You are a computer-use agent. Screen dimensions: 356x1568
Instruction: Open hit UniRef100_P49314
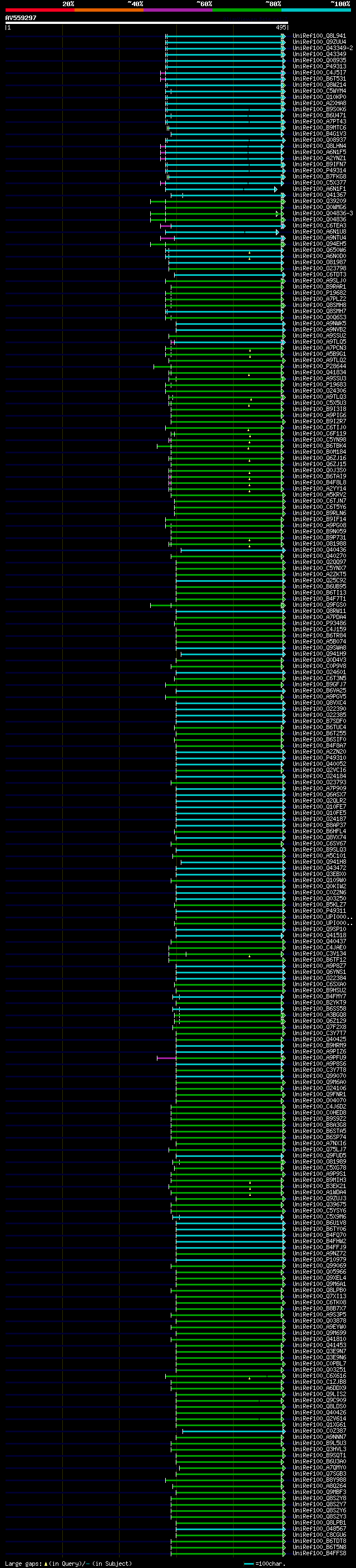click(x=319, y=171)
